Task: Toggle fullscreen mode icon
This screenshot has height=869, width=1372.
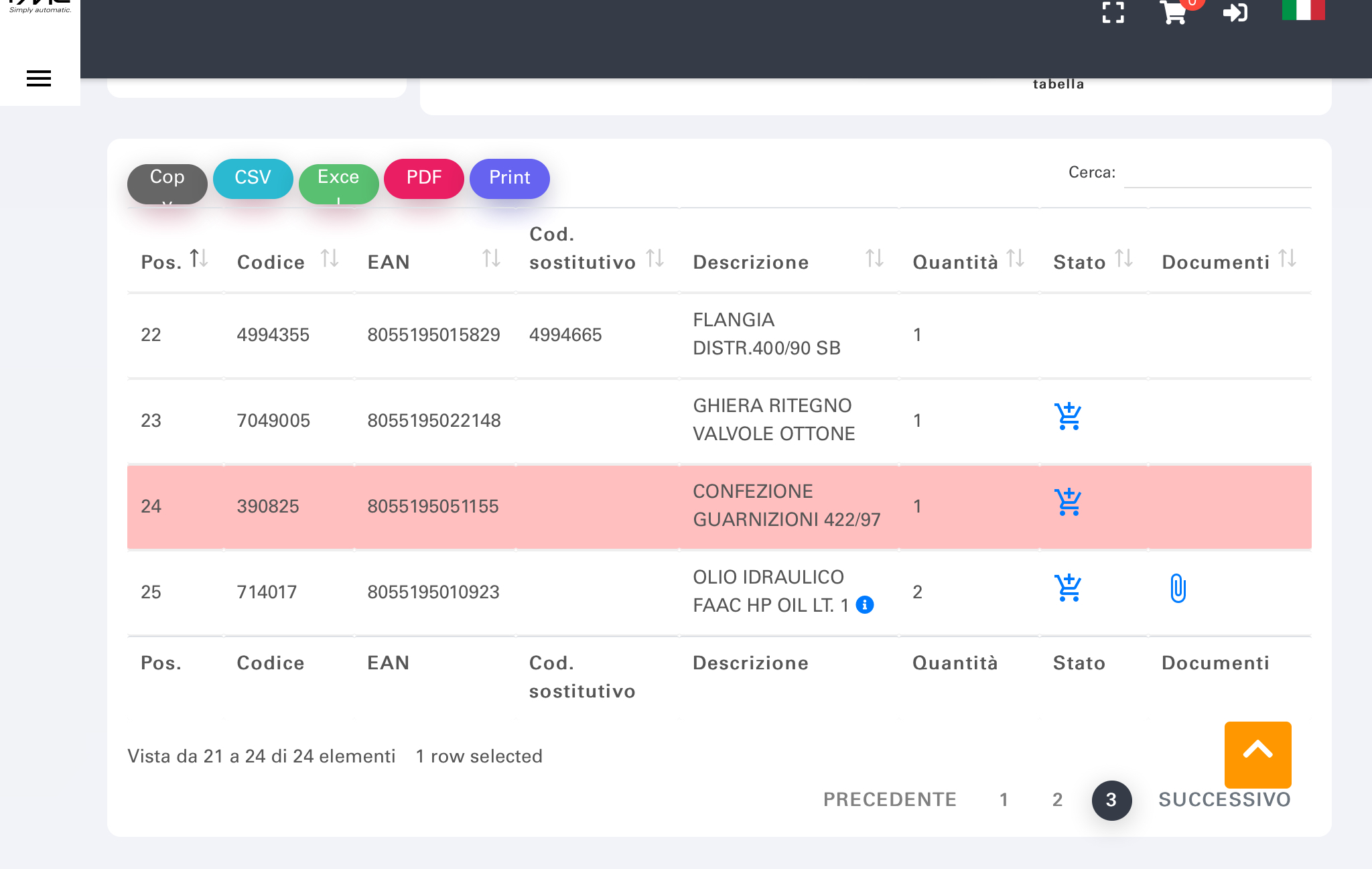Action: tap(1113, 12)
